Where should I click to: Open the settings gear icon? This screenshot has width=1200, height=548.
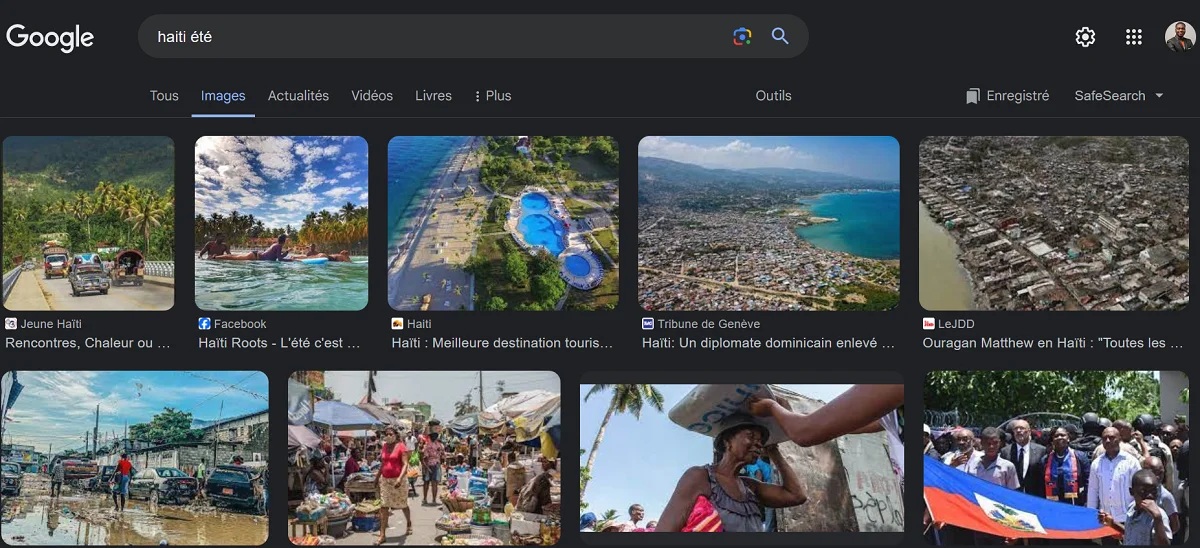click(x=1085, y=37)
